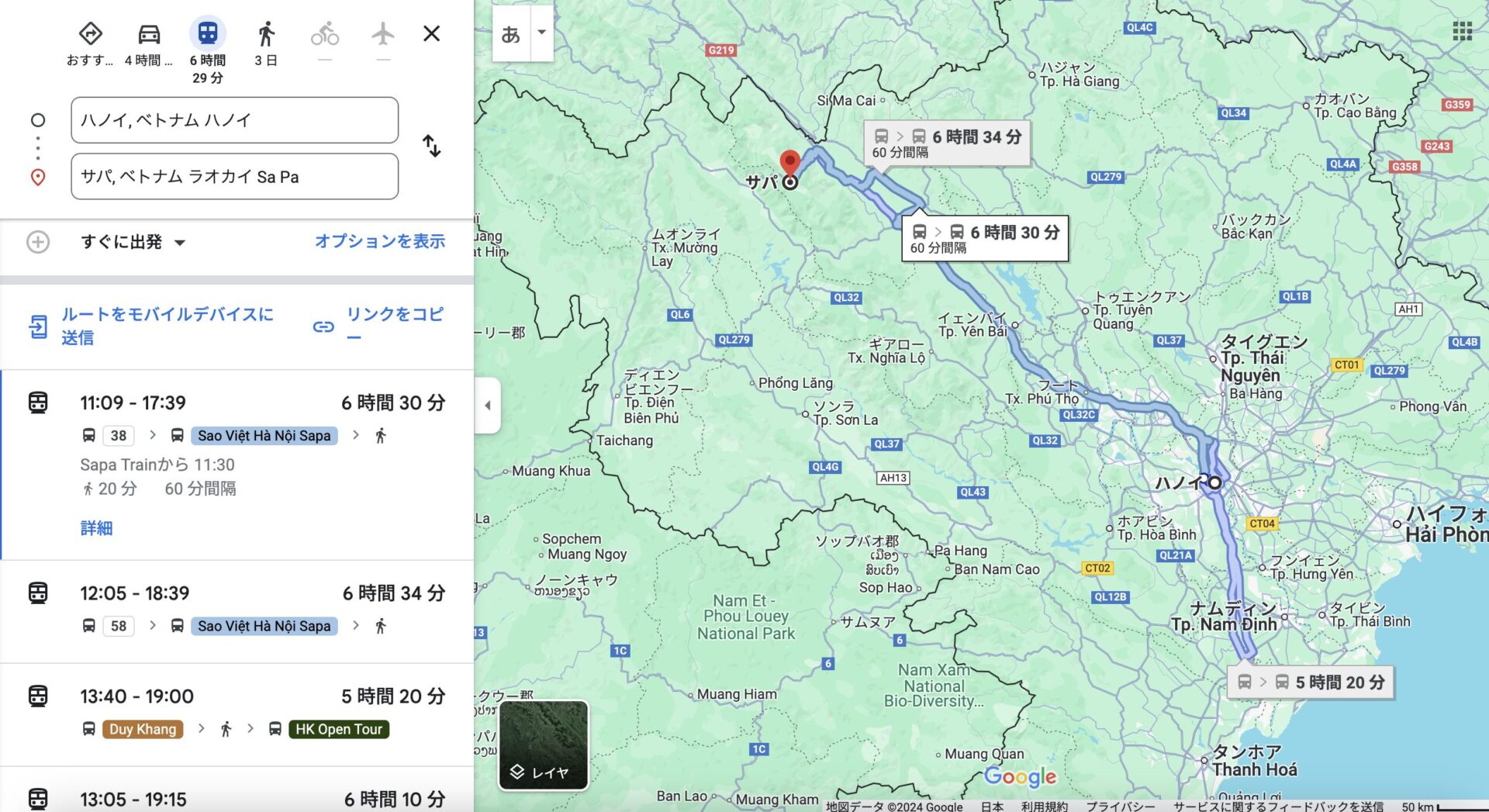The image size is (1489, 812).
Task: Click the Sapa Trainから 11:30 text
Action: (157, 465)
